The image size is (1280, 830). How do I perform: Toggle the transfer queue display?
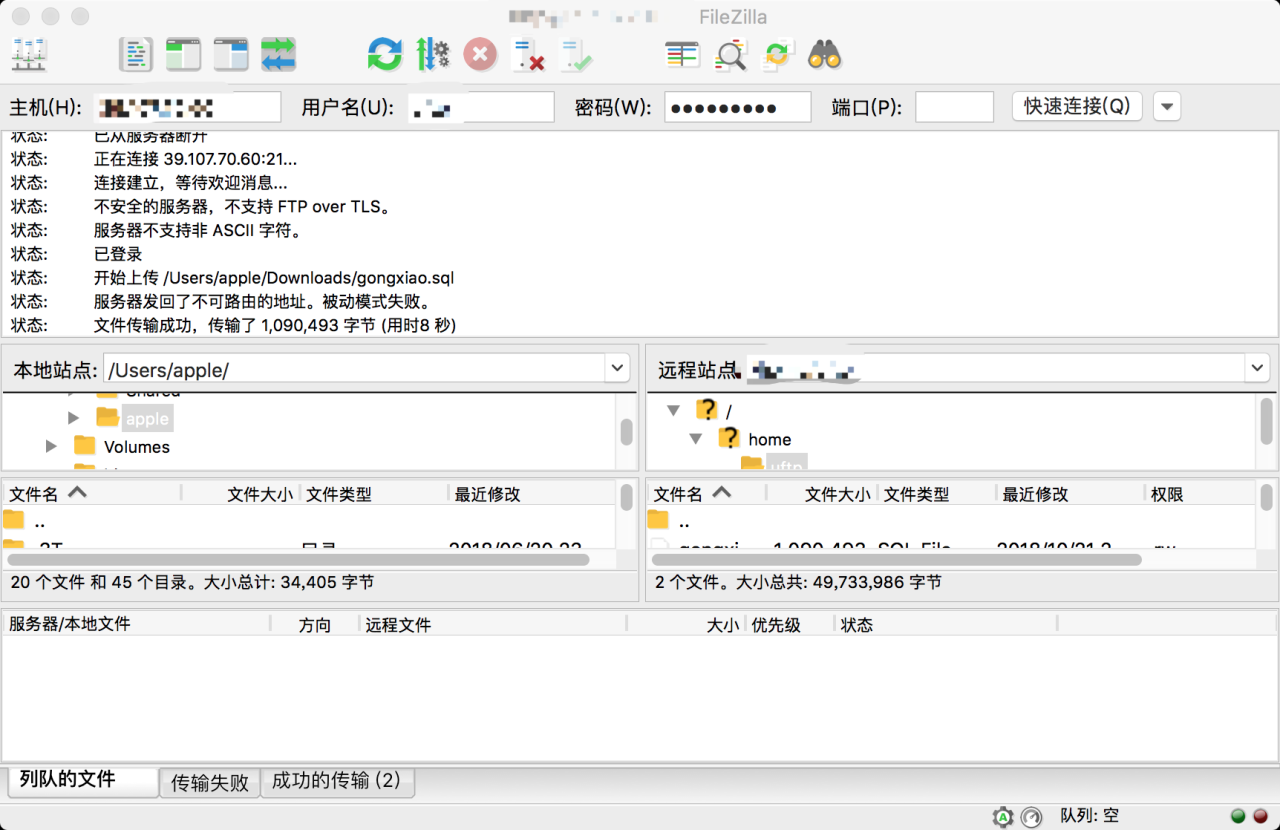[278, 54]
